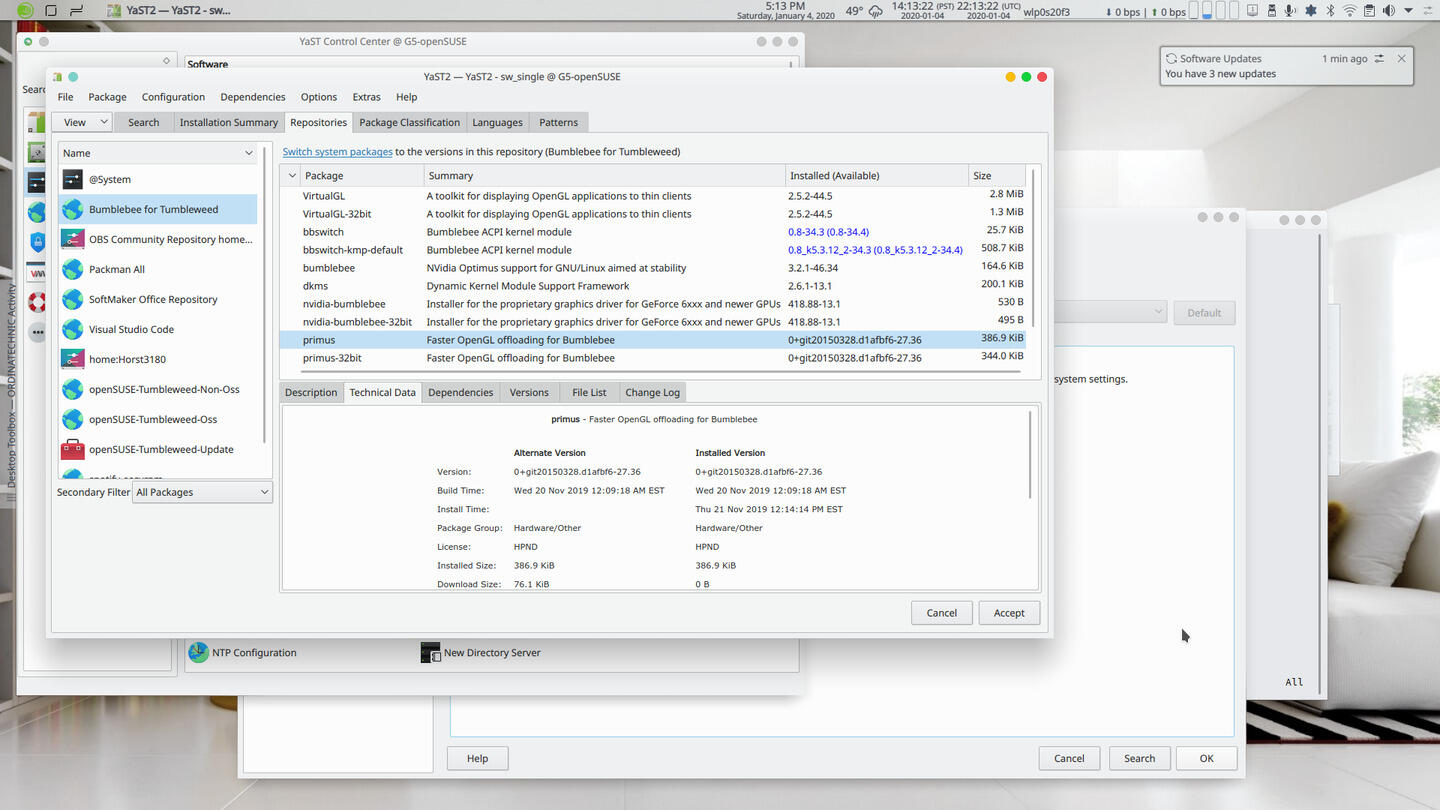Click the Name column header sort arrow
The height and width of the screenshot is (810, 1440).
click(249, 153)
